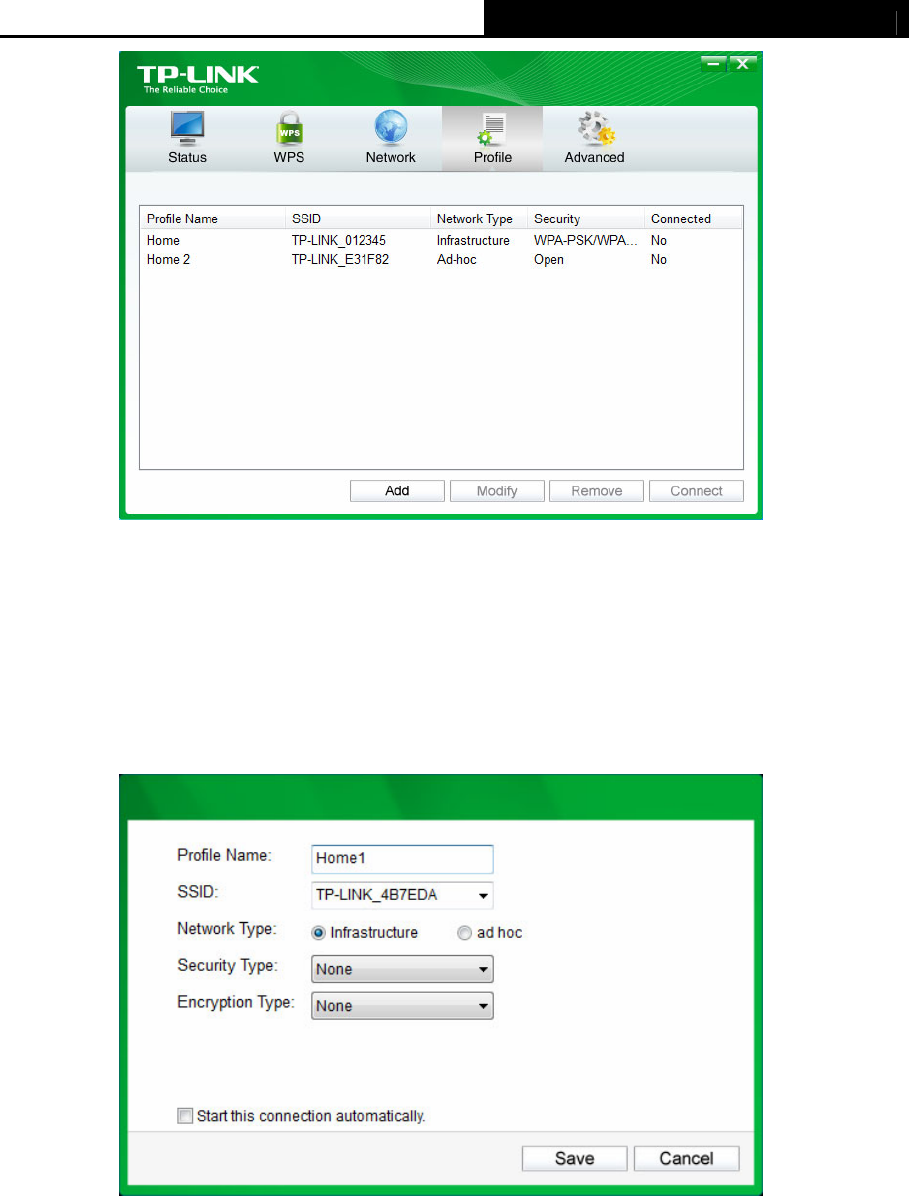The image size is (909, 1196).
Task: Click the TP-LINK logo
Action: 198,79
